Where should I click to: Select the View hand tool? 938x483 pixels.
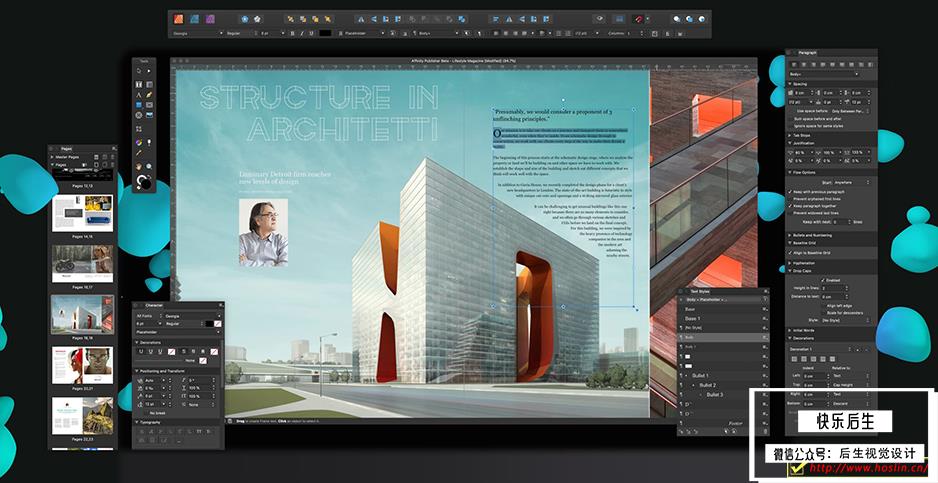(x=138, y=166)
